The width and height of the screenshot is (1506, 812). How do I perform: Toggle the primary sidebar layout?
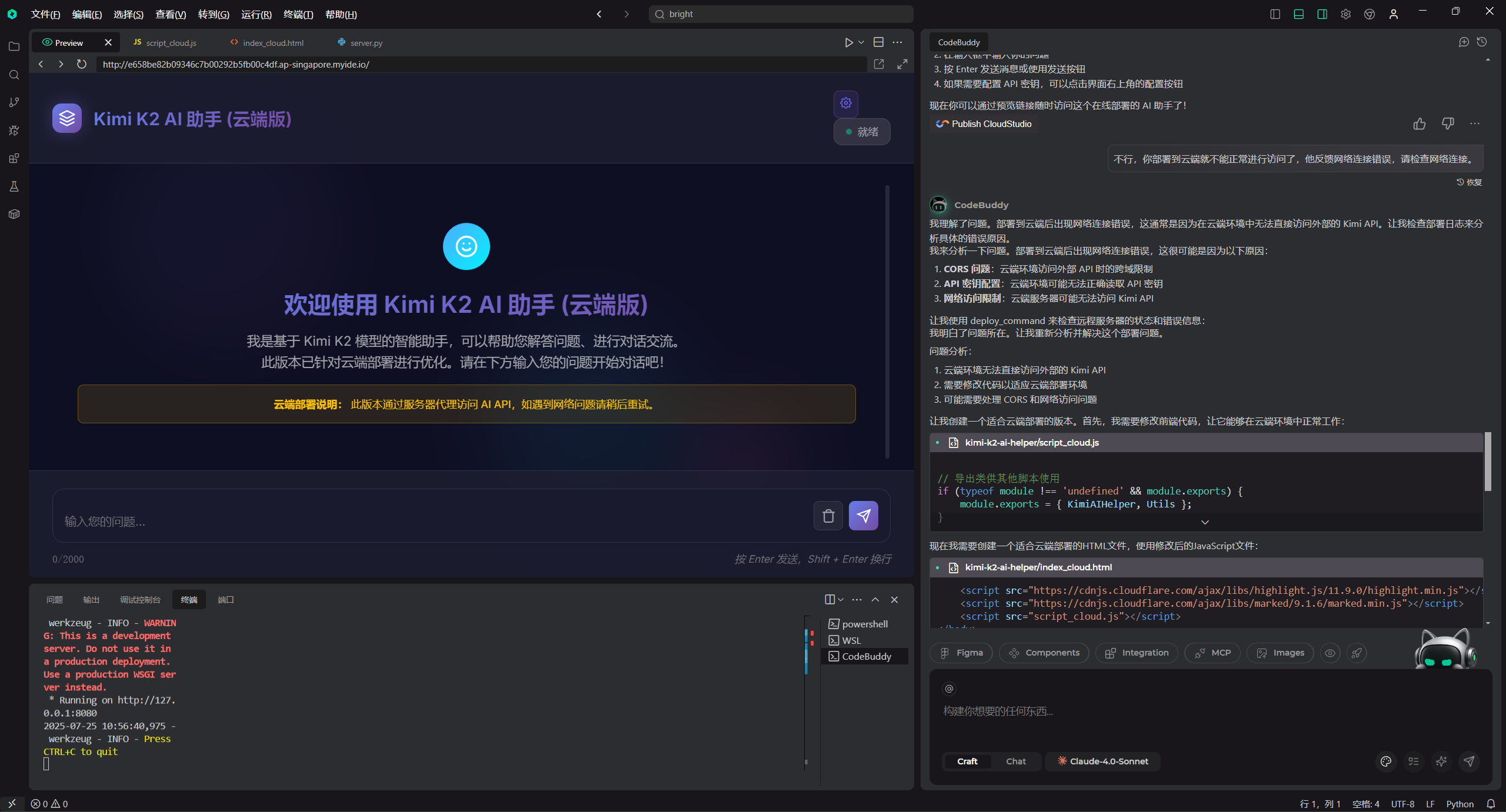[1275, 14]
